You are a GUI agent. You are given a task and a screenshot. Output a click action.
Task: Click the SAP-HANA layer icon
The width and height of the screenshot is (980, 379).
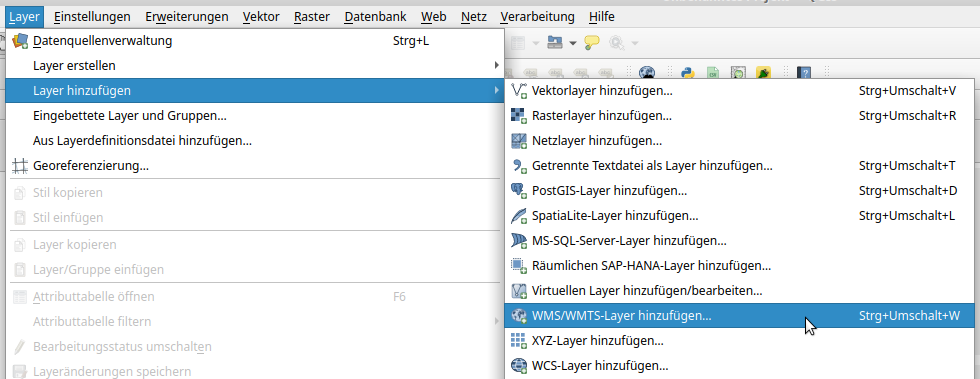click(519, 266)
